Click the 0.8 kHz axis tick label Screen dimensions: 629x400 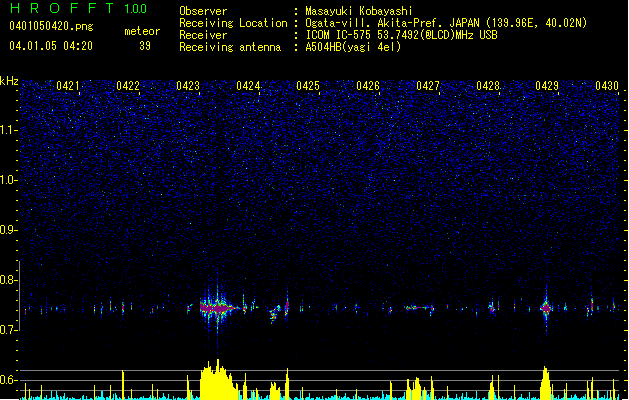(8, 280)
